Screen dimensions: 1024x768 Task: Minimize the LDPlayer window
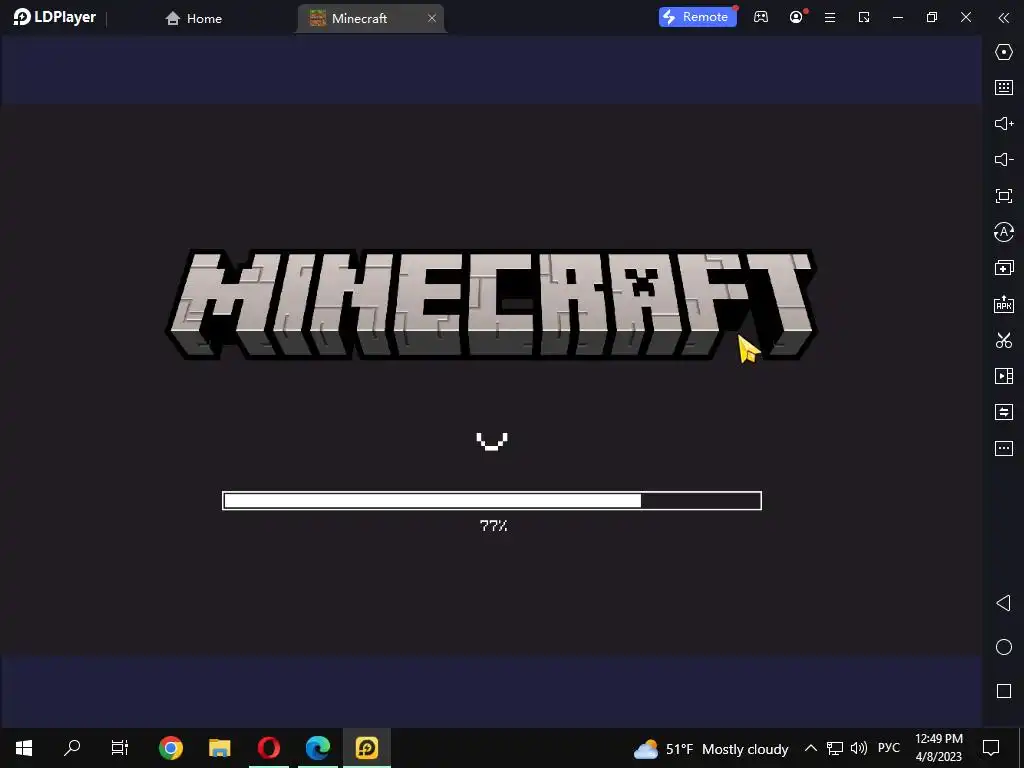pos(898,18)
